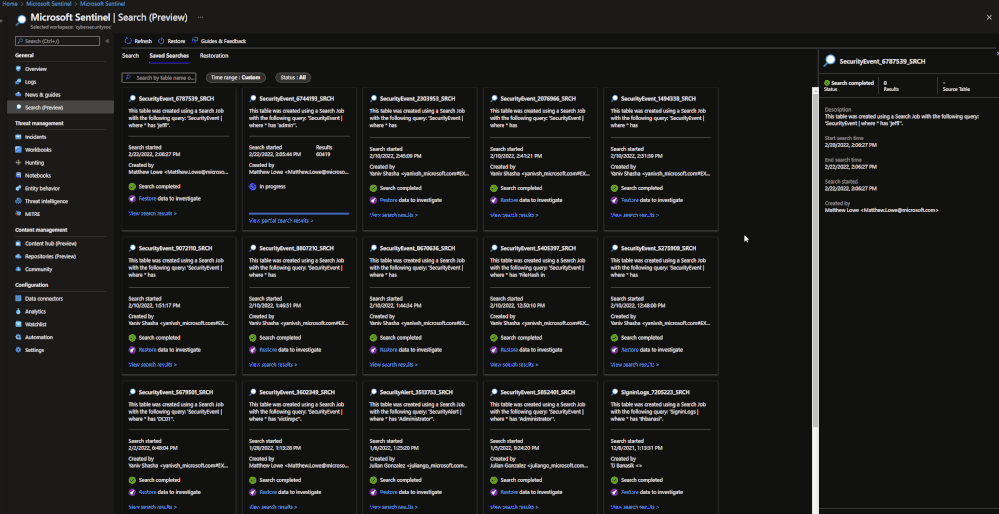Open Automation page
This screenshot has height=514, width=999.
(39, 337)
